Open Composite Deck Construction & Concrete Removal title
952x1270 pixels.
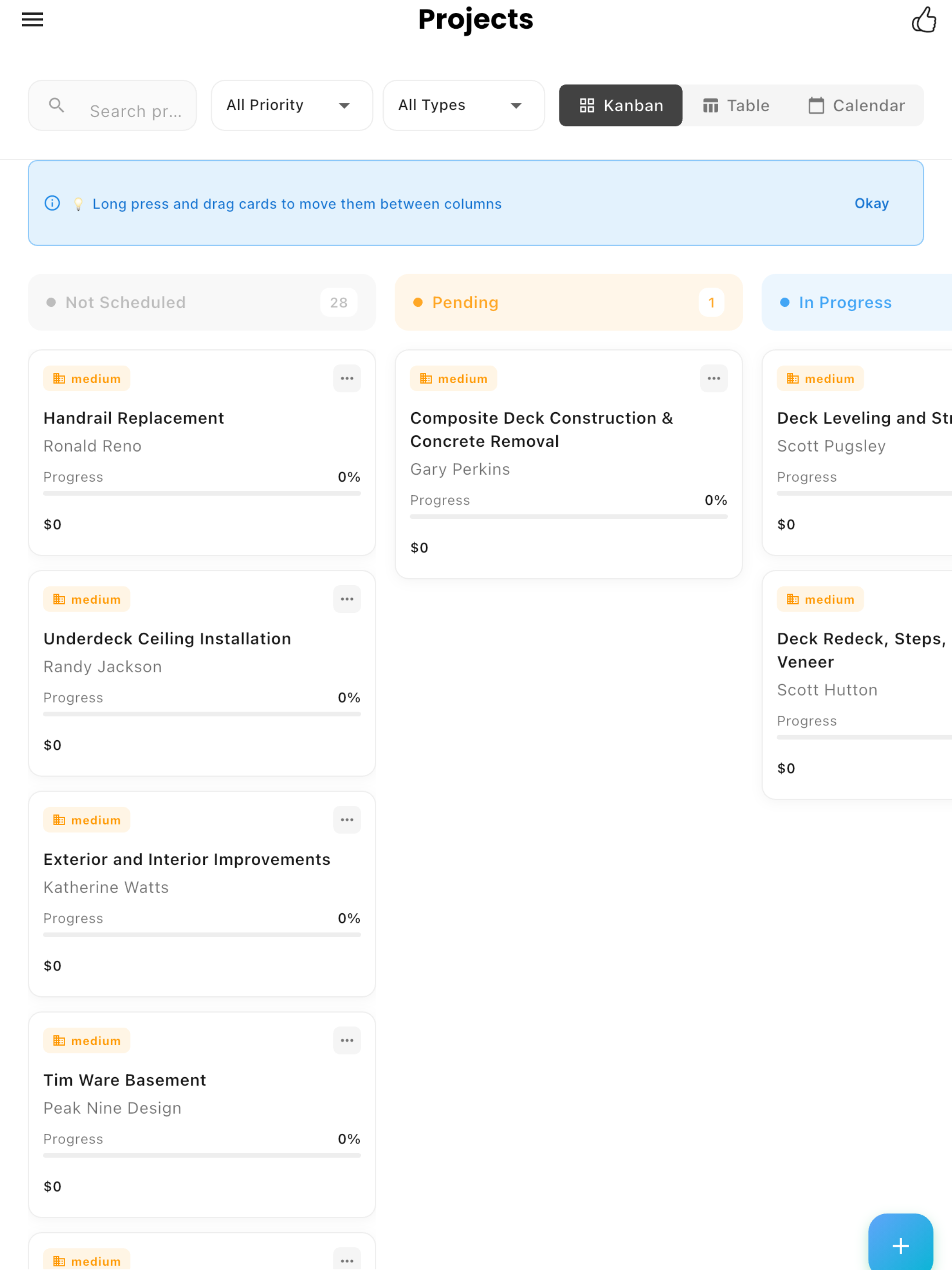[x=541, y=430]
